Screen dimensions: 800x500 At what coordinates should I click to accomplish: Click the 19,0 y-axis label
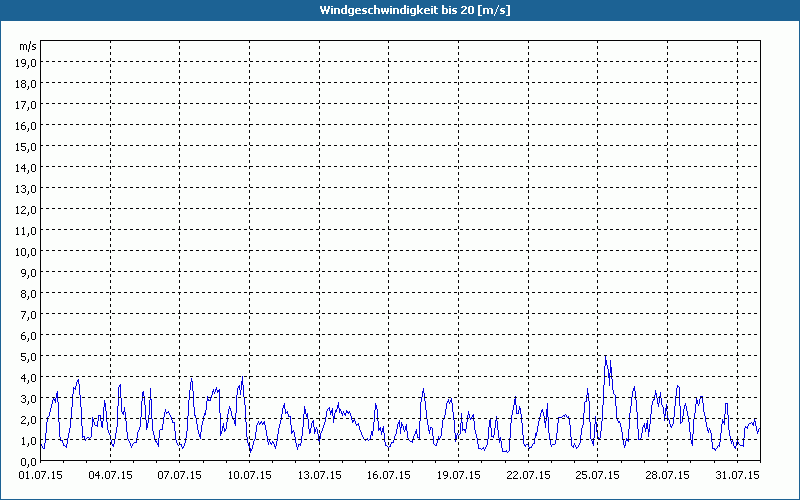[x=27, y=63]
